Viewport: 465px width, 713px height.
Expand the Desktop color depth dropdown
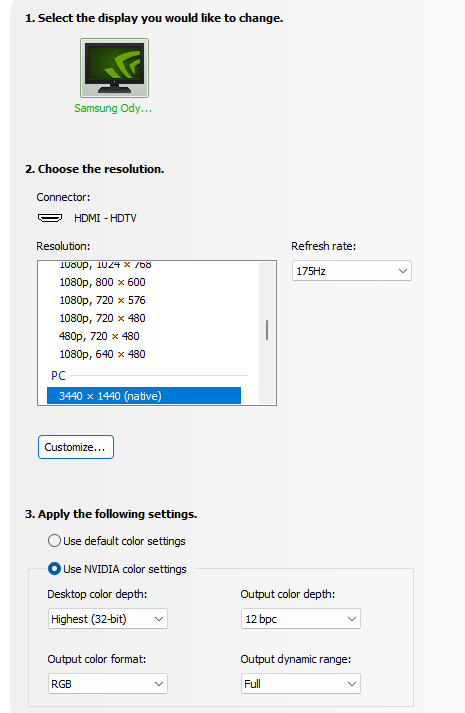[x=108, y=619]
